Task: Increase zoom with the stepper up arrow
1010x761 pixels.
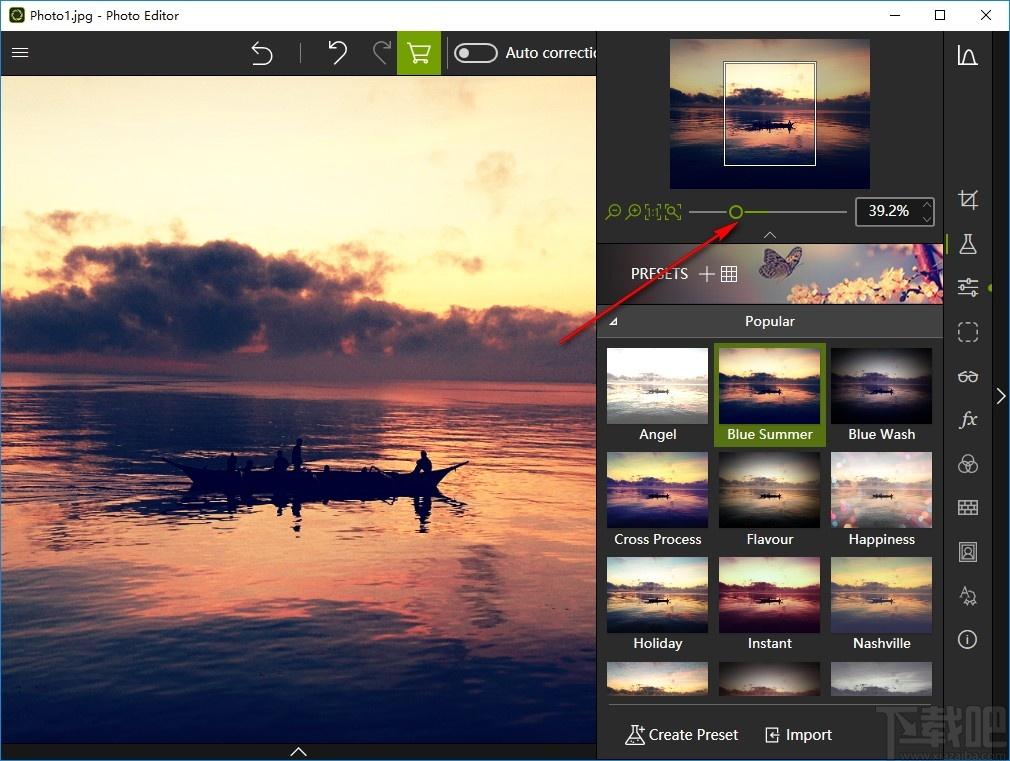Action: click(927, 205)
